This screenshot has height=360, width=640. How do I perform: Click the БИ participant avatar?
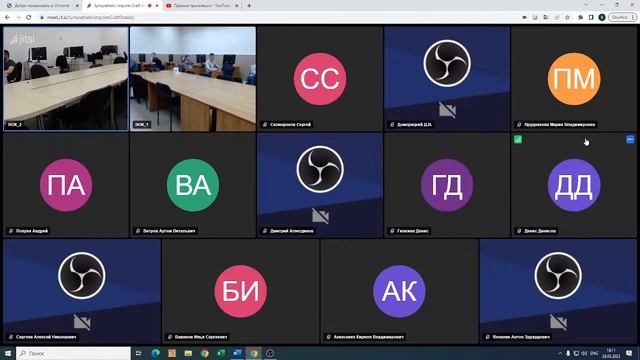point(240,291)
